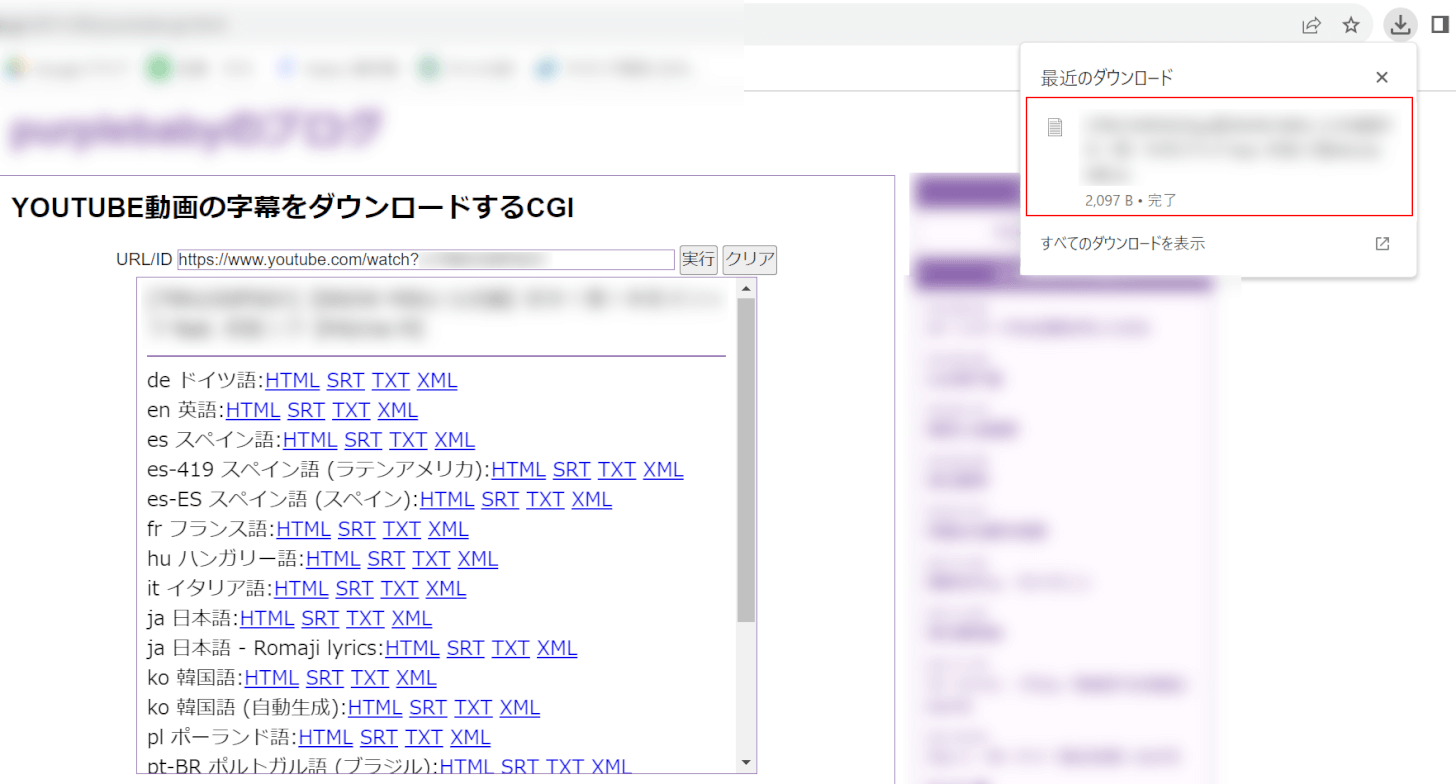Viewport: 1456px width, 784px height.
Task: Download SRT for es スペイン語
Action: (x=363, y=440)
